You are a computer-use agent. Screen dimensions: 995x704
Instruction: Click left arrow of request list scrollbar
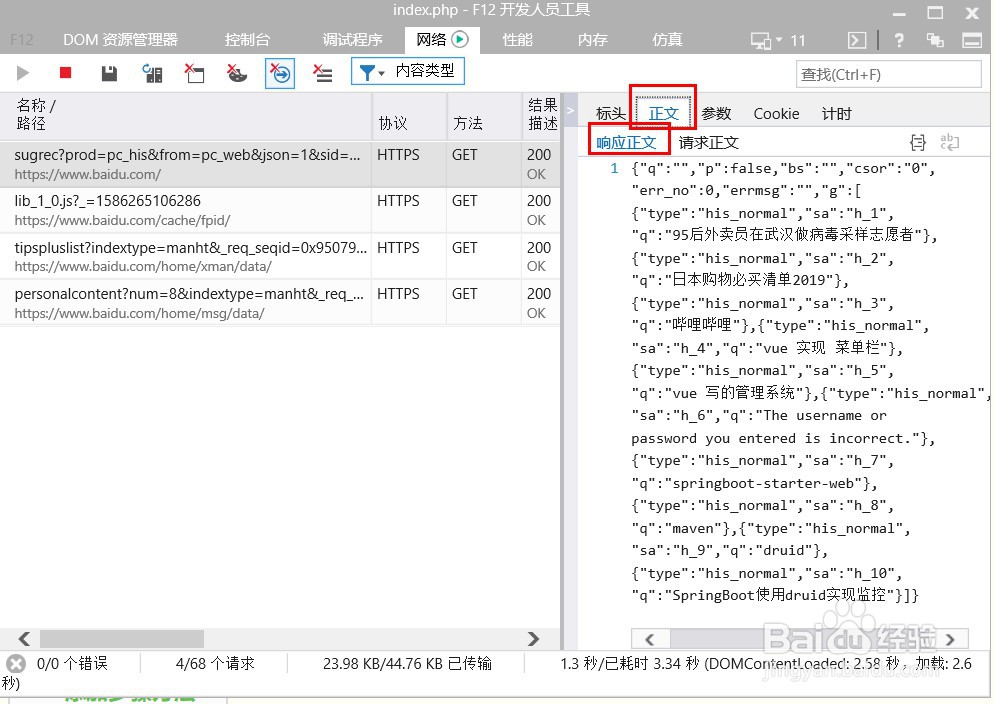tap(25, 639)
